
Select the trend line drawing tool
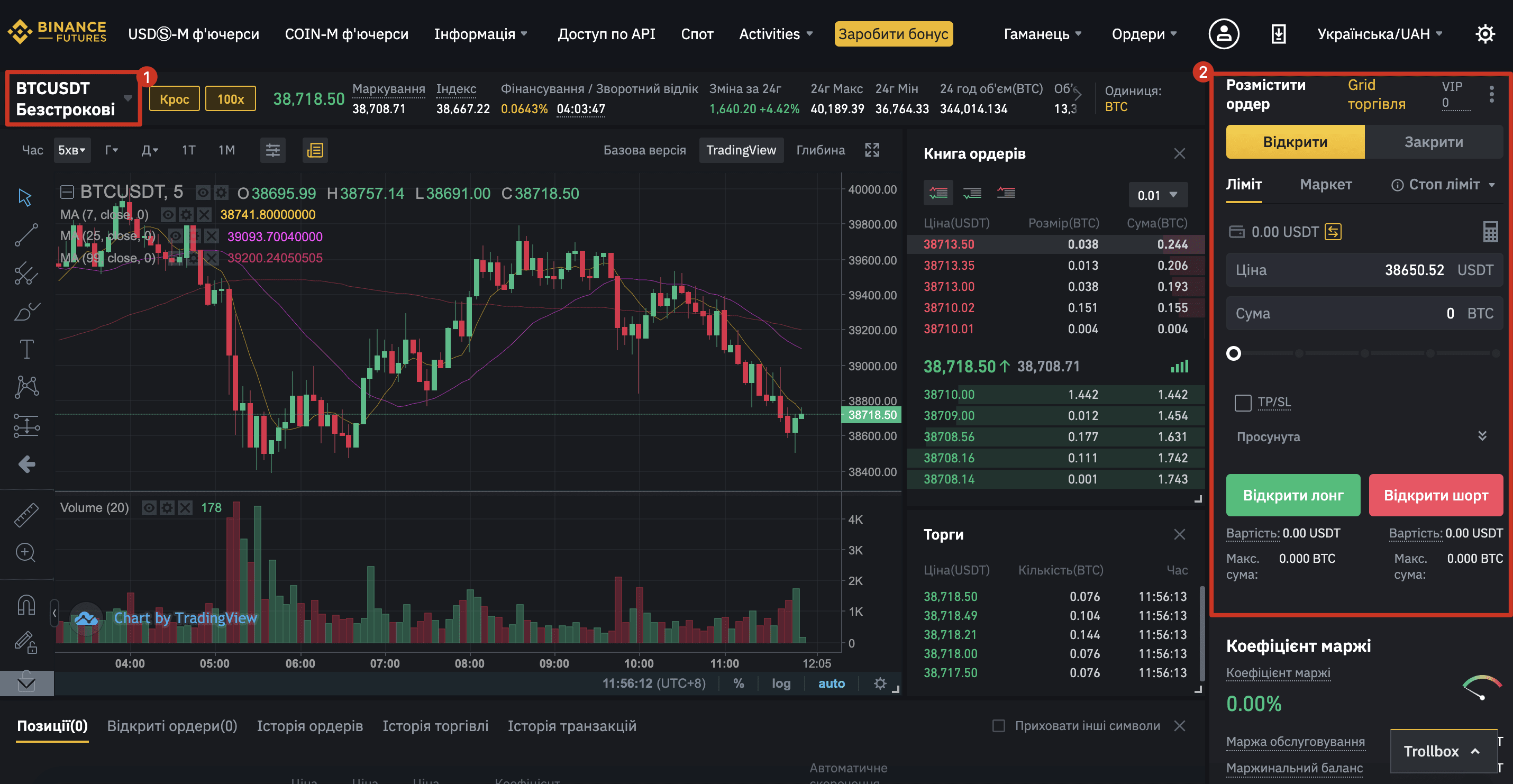tap(26, 234)
